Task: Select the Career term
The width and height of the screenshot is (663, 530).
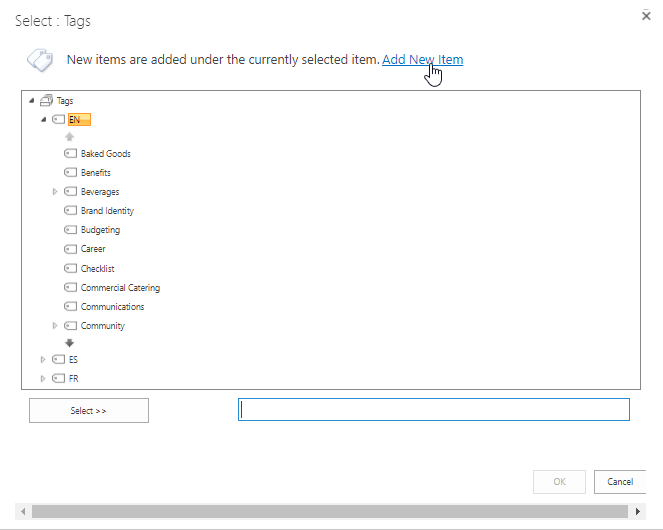Action: (93, 249)
